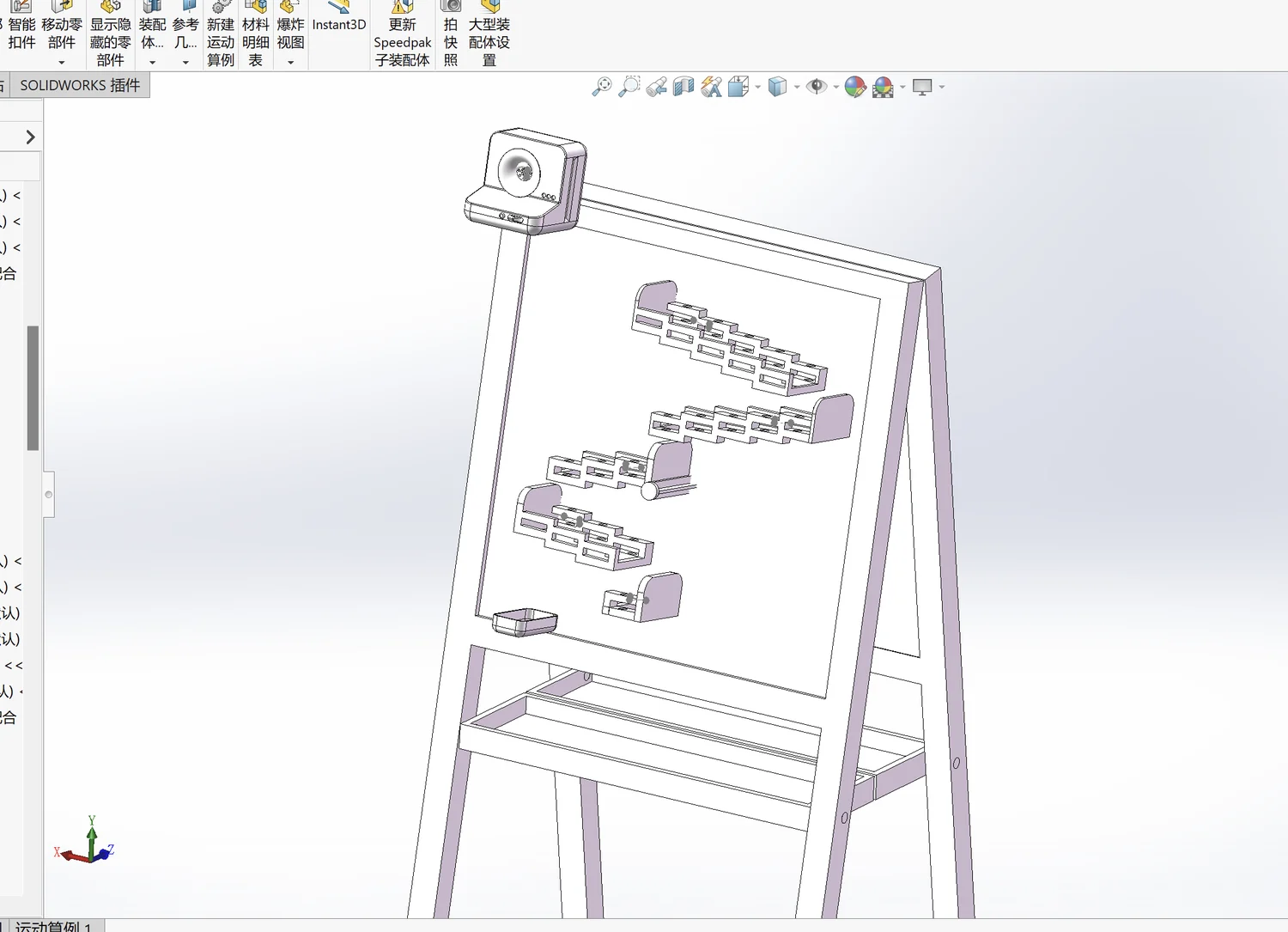Expand the 装配体 dropdown arrow
Image resolution: width=1288 pixels, height=932 pixels.
(152, 63)
